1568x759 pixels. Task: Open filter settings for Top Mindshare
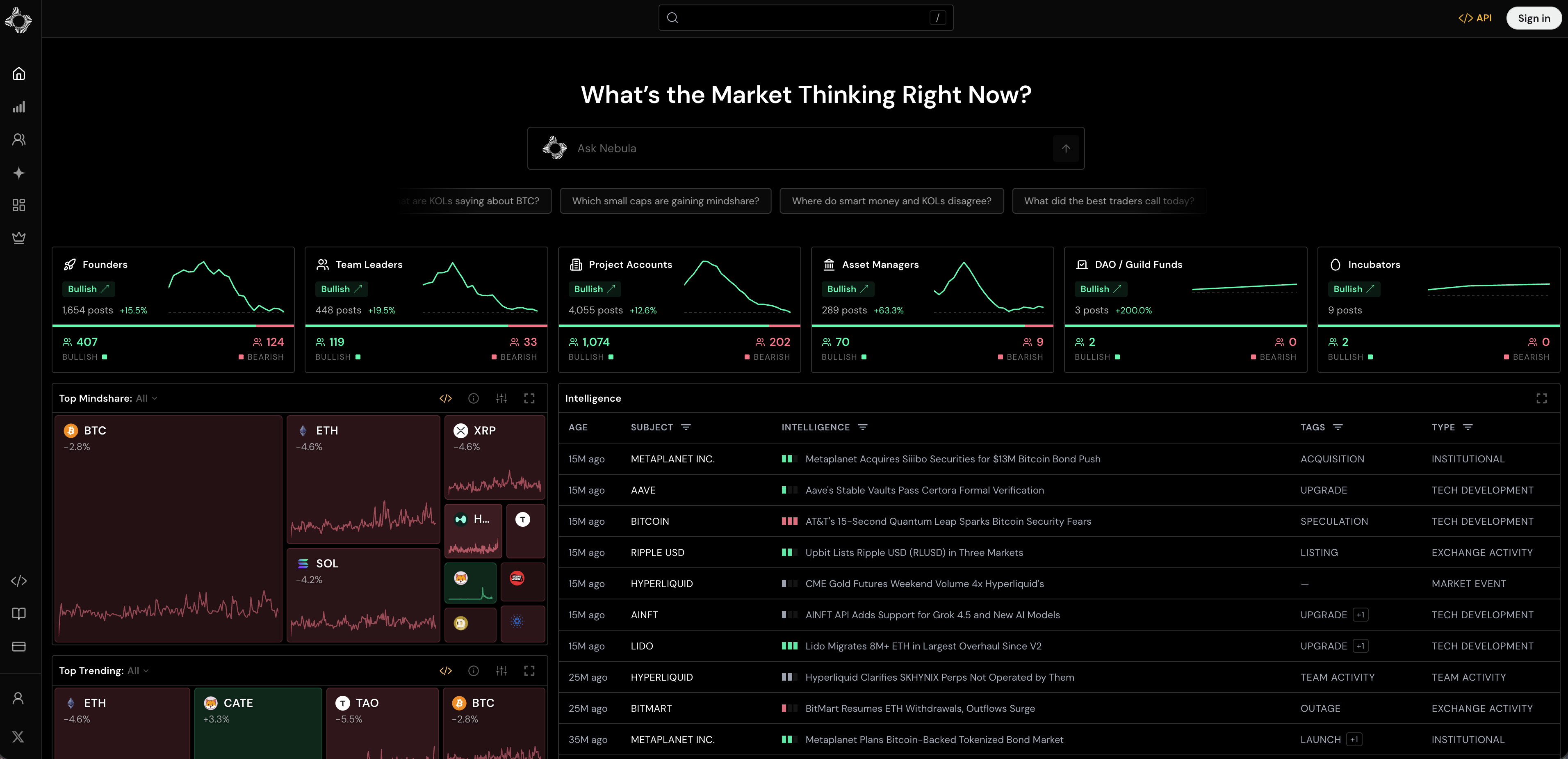tap(501, 398)
